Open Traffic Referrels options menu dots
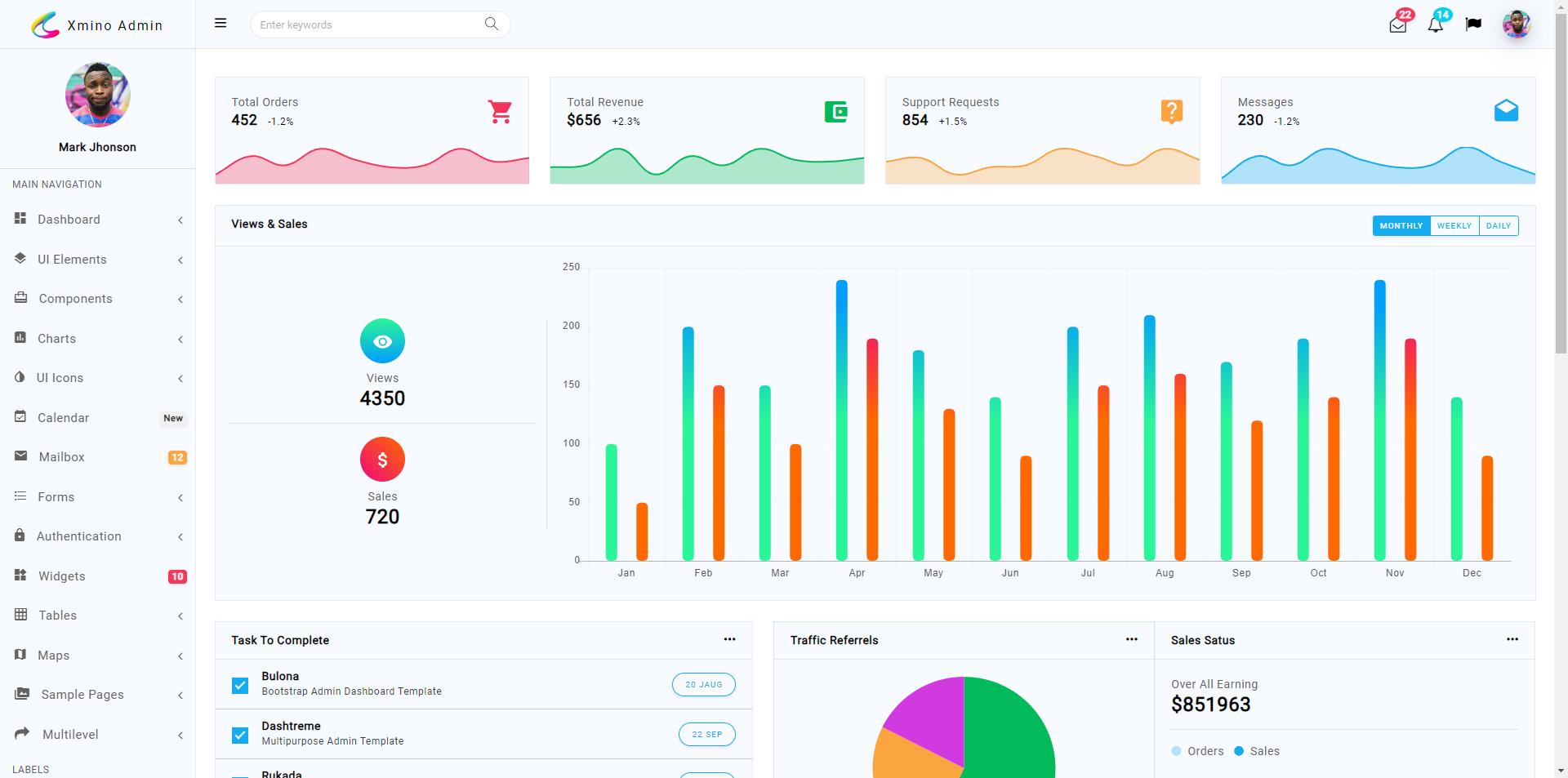This screenshot has height=778, width=1568. tap(1131, 639)
